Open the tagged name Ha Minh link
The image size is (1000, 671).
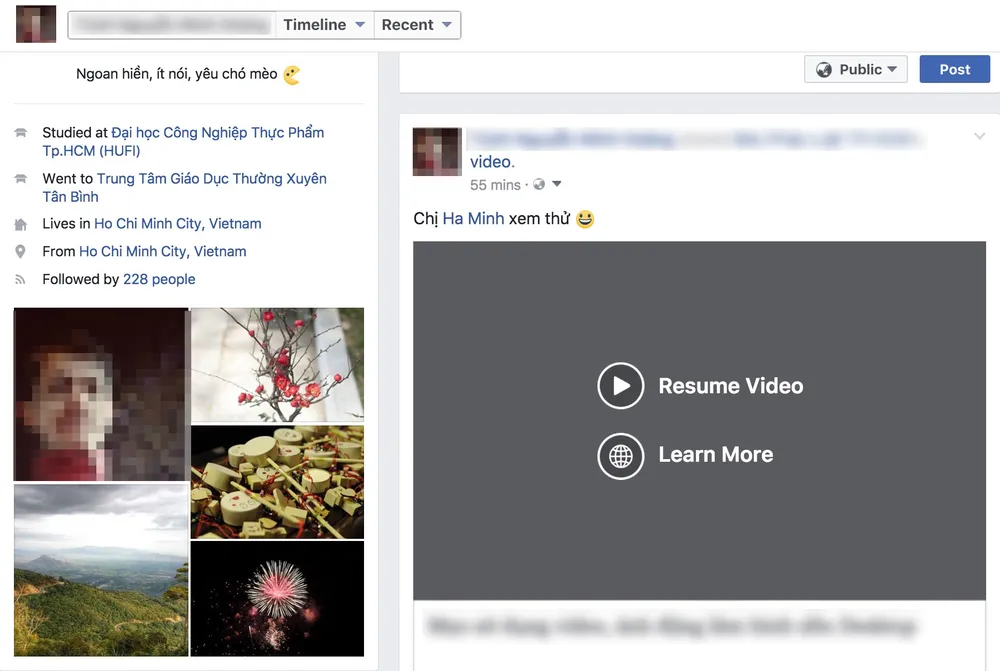pos(473,218)
